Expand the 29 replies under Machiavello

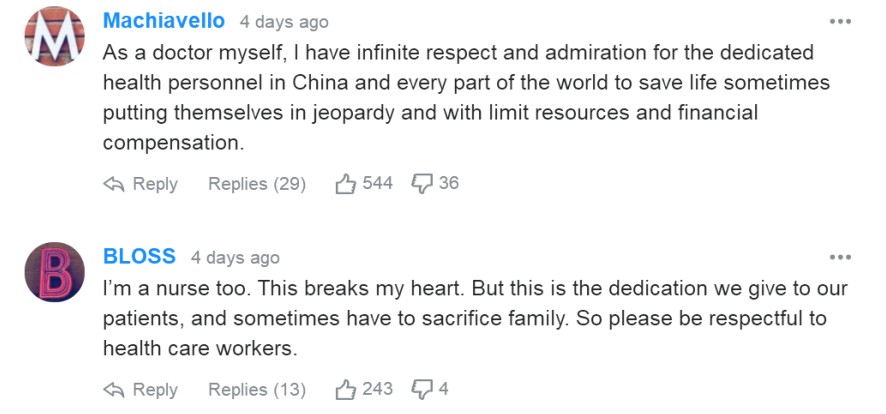point(256,184)
